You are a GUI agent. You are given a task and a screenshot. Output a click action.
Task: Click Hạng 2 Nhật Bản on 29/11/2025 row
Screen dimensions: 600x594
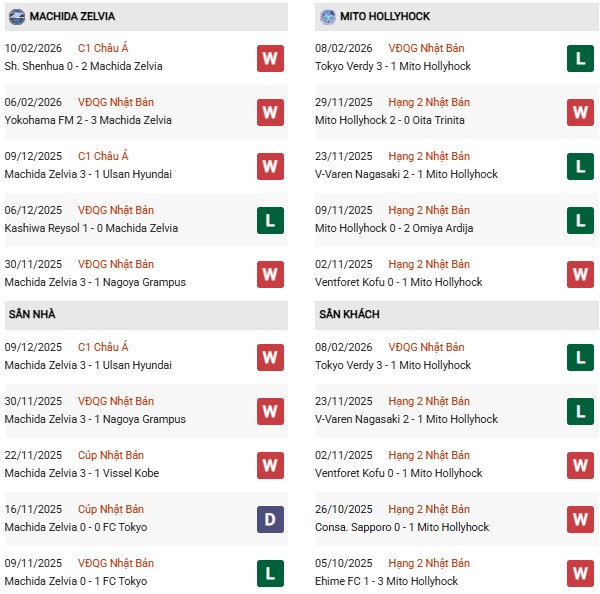pos(428,102)
